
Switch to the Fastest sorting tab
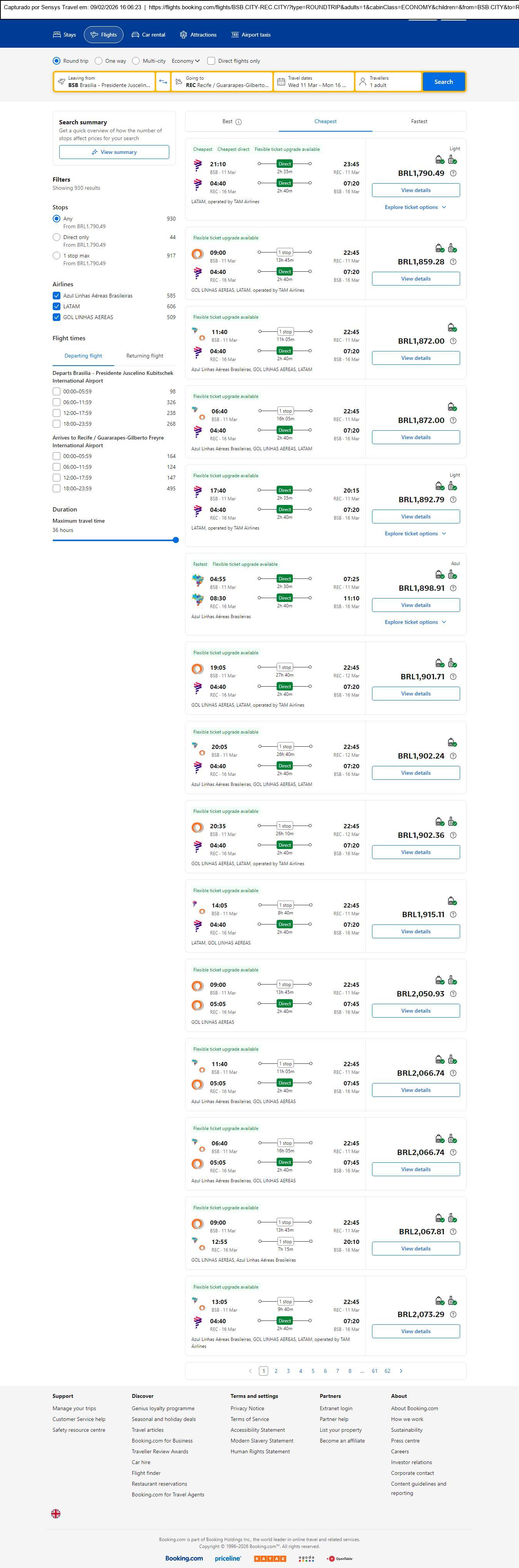[x=419, y=121]
